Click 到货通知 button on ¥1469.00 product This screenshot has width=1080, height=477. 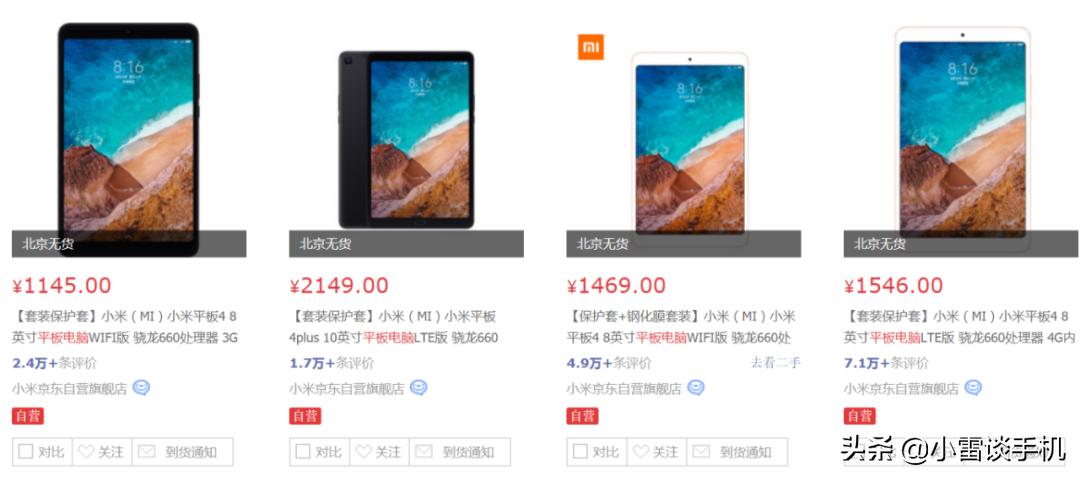(x=738, y=452)
